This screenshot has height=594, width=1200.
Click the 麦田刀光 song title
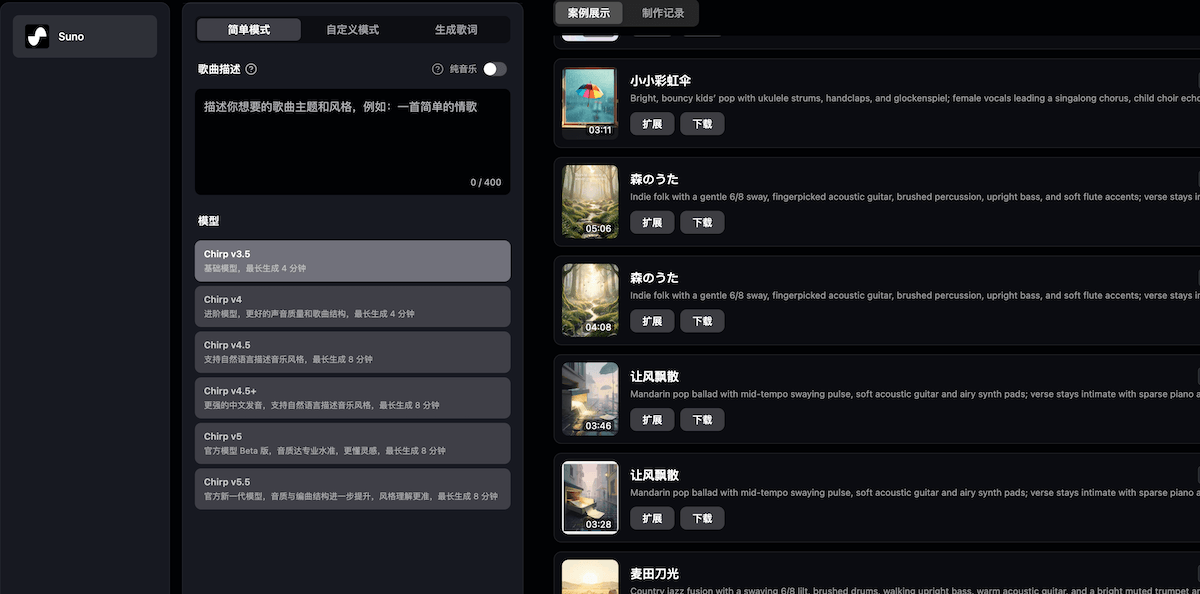tap(654, 574)
